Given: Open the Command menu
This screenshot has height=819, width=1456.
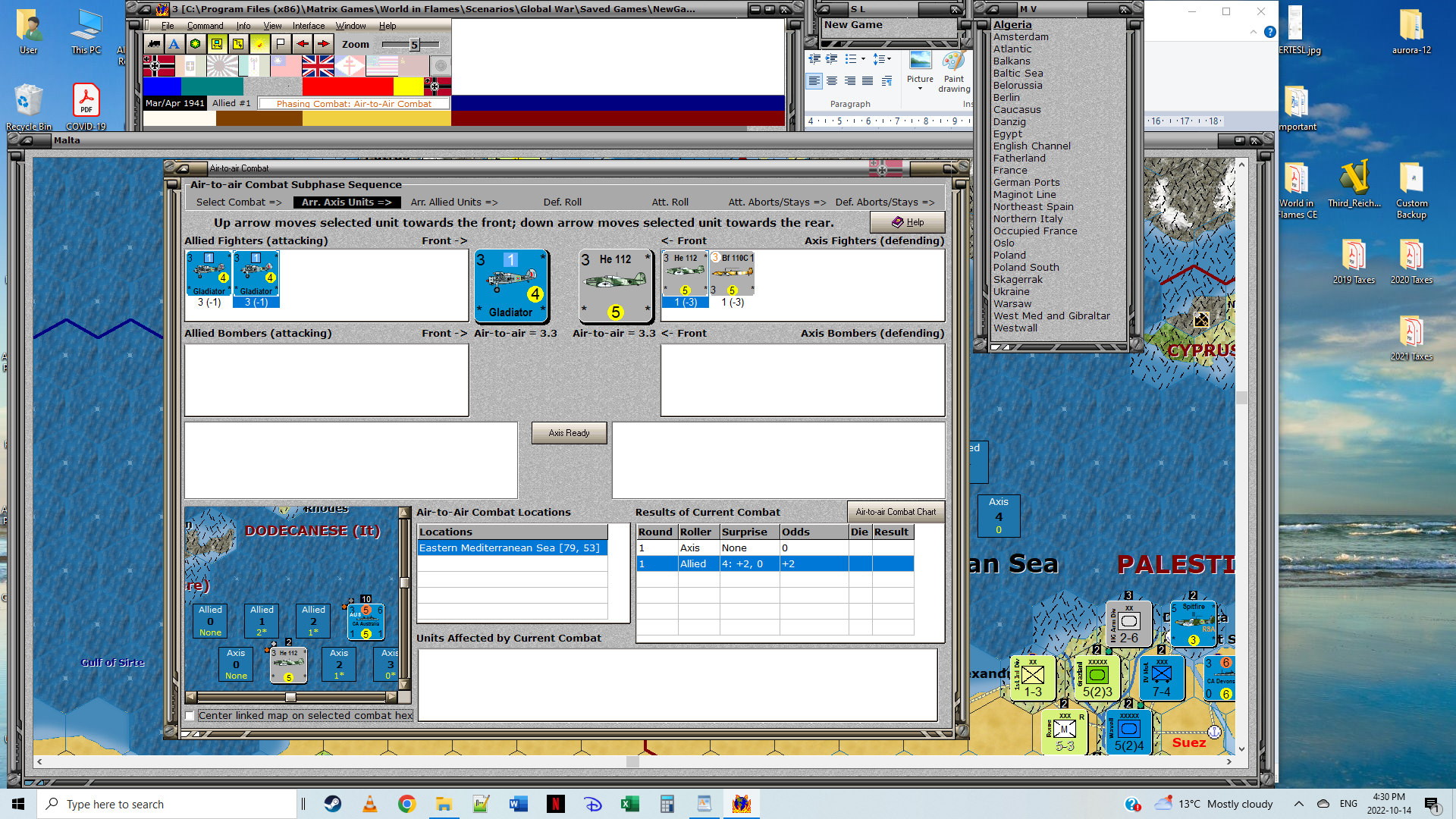Looking at the screenshot, I should pos(205,26).
